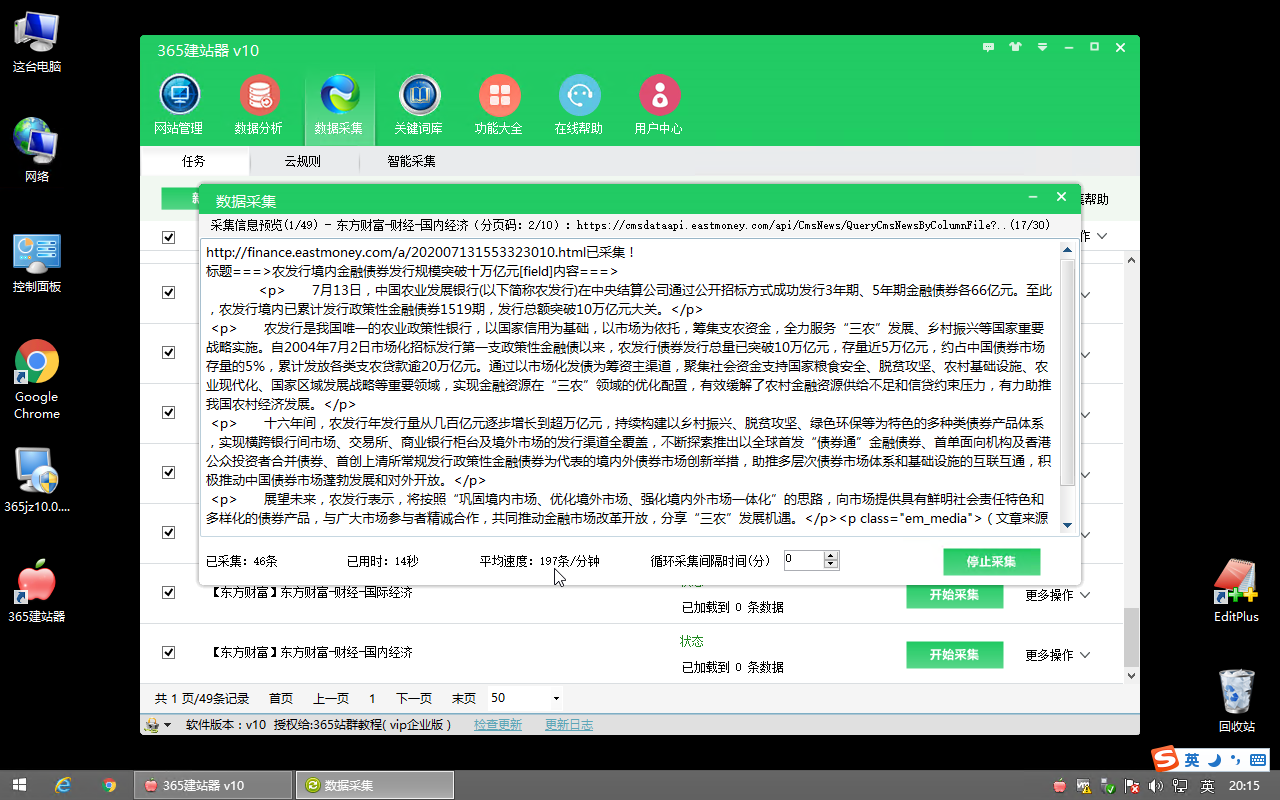Switch to the 数据采集 taskbar window

click(x=376, y=785)
